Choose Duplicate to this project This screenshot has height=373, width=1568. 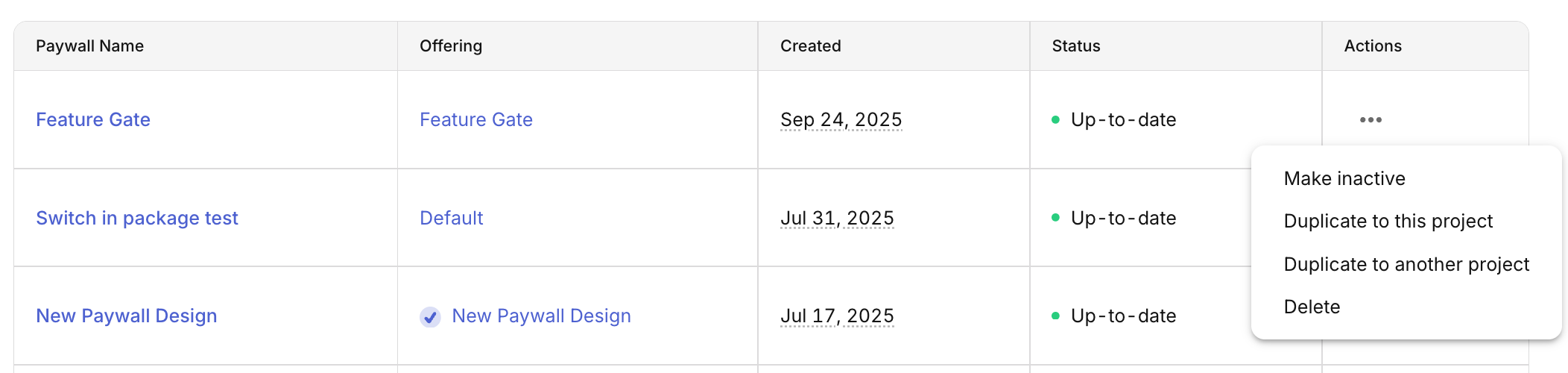click(x=1388, y=222)
